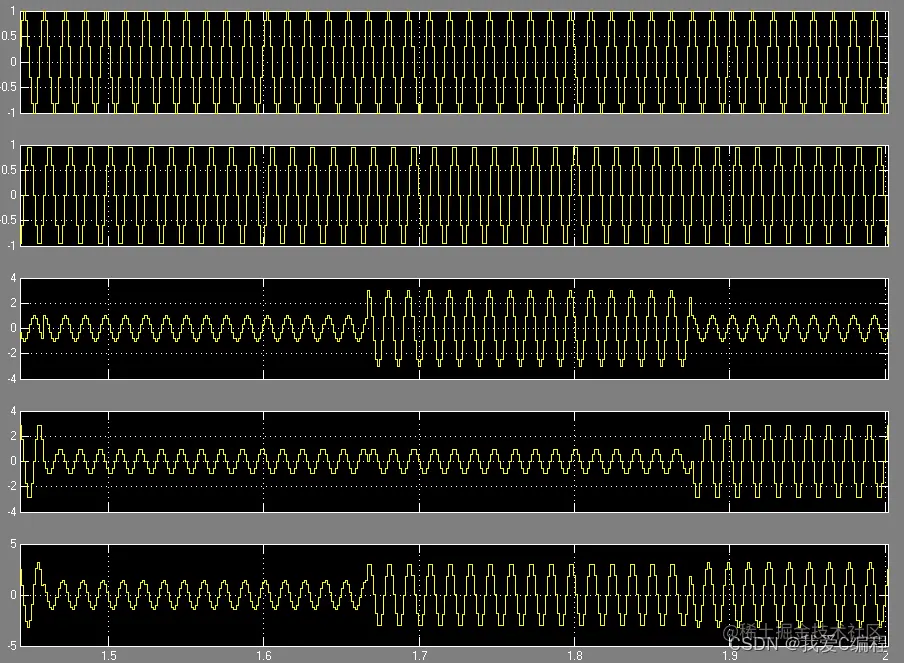Click the x-axis tick label 1.6
904x663 pixels.
(x=263, y=656)
